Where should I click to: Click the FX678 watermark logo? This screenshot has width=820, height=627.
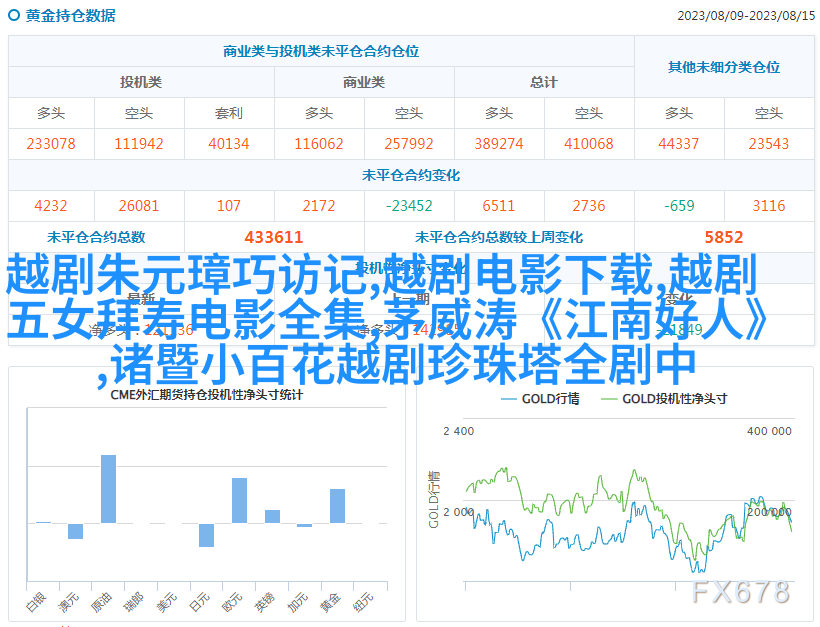click(x=740, y=592)
